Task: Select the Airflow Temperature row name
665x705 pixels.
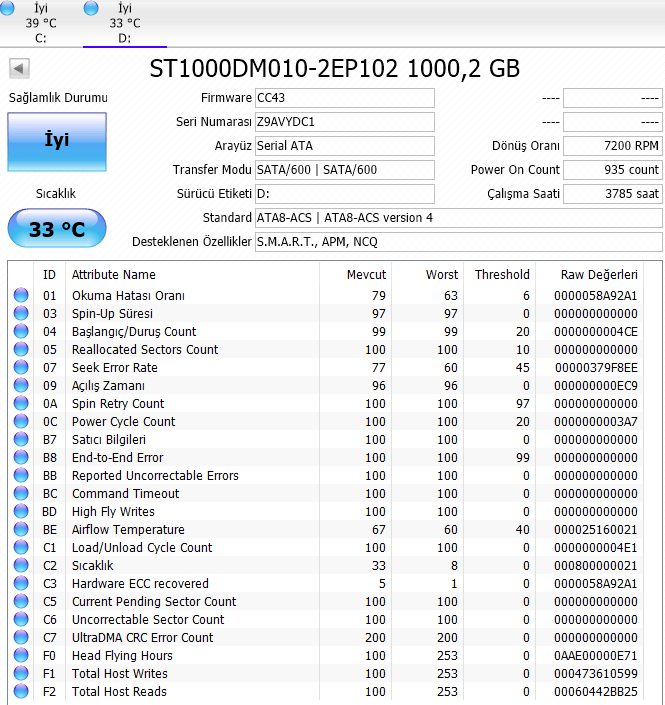Action: [128, 530]
